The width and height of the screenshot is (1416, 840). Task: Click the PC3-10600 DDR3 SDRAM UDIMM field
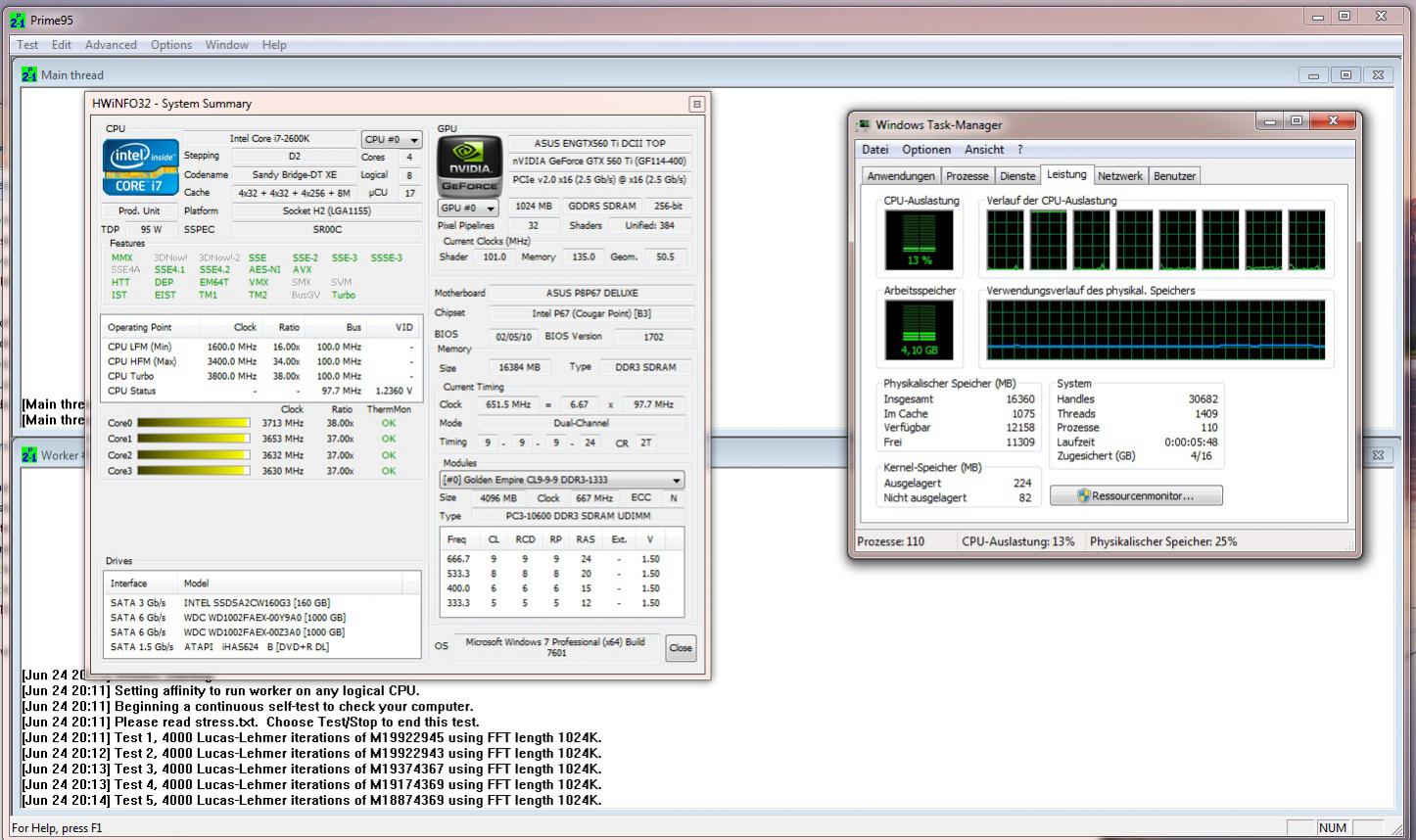[x=578, y=516]
